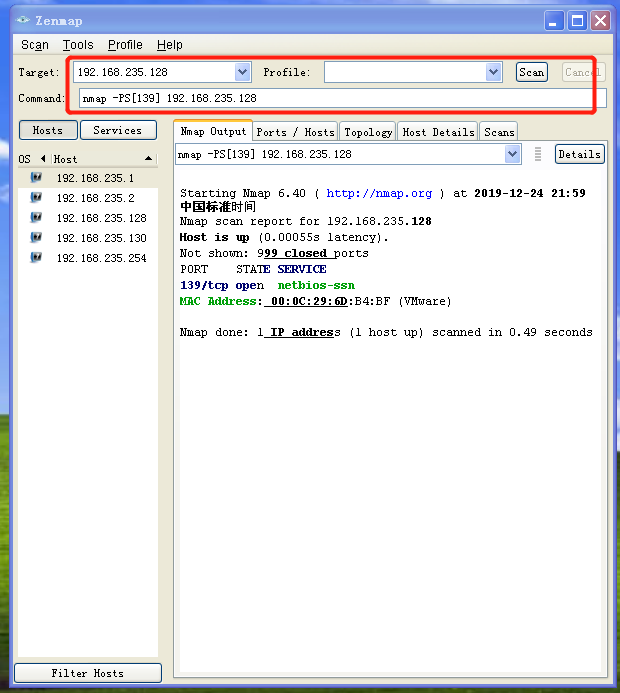The image size is (620, 693).
Task: Switch to the Nmap Output tab
Action: [x=213, y=131]
